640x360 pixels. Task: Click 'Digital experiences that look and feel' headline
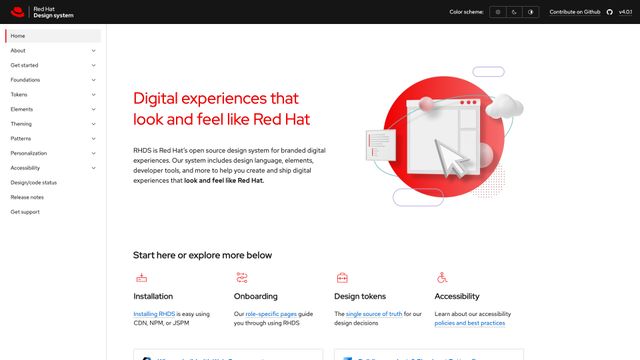(221, 109)
